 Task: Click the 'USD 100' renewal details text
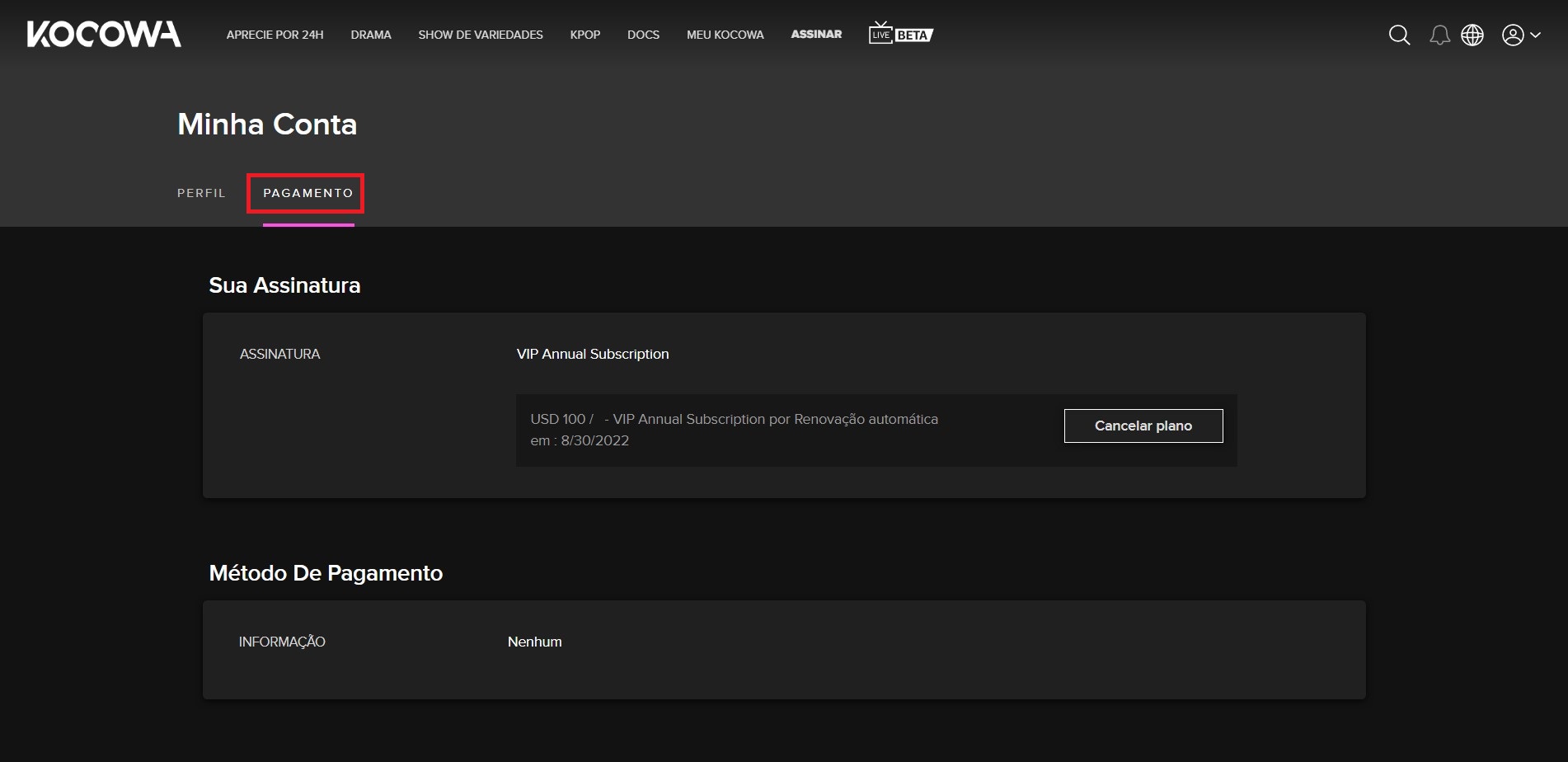(734, 430)
